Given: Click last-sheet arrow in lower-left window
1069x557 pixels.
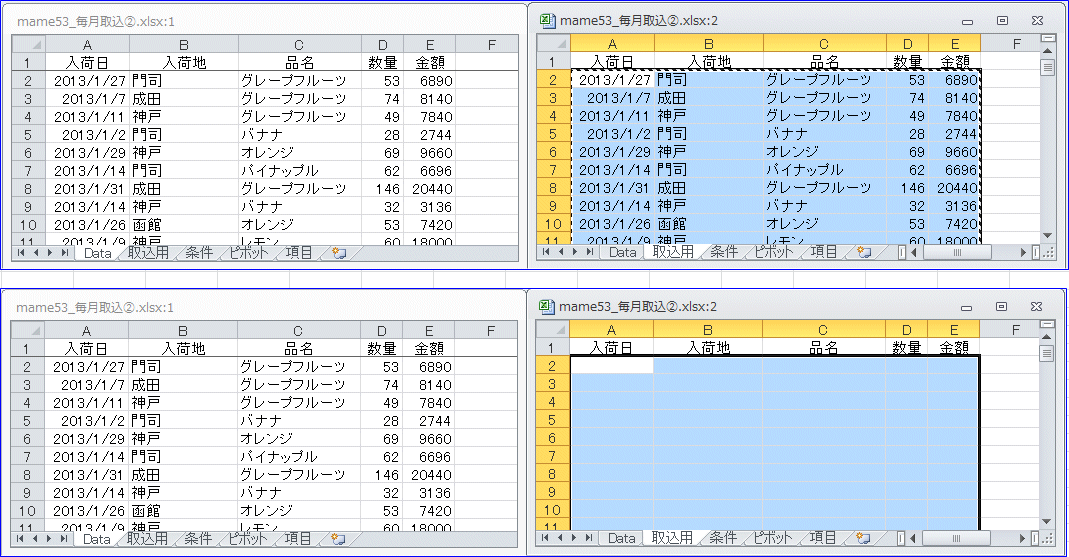Looking at the screenshot, I should point(64,539).
